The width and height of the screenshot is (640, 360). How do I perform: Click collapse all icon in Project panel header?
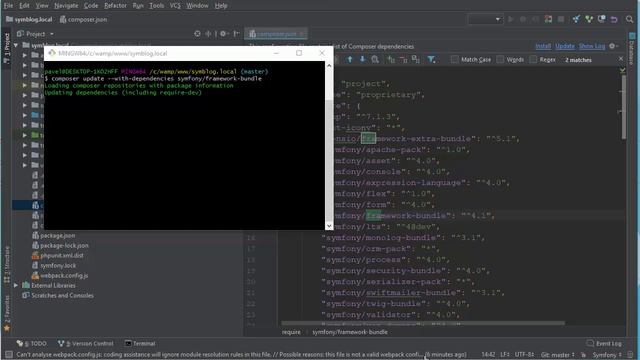coord(208,33)
